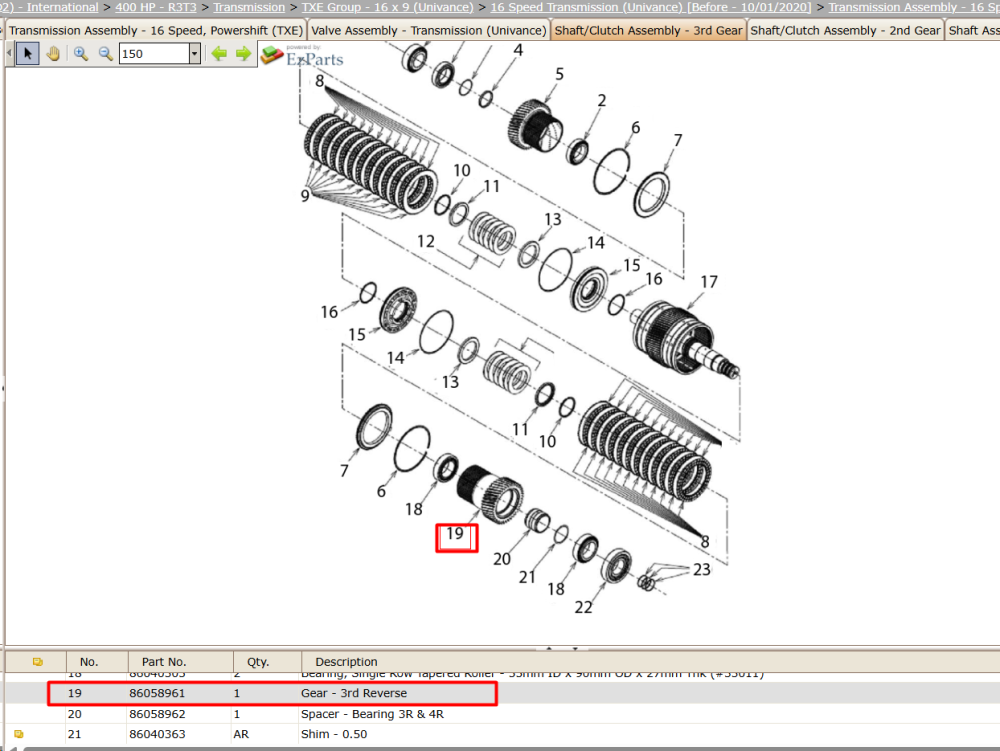This screenshot has height=751, width=1000.
Task: Select the arrow pointer tool
Action: pyautogui.click(x=27, y=54)
